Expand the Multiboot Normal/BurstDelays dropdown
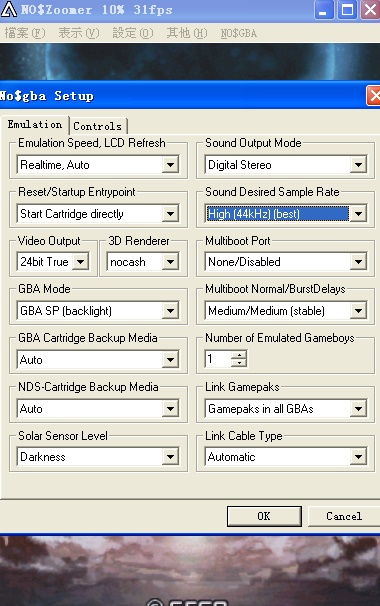 [x=358, y=311]
